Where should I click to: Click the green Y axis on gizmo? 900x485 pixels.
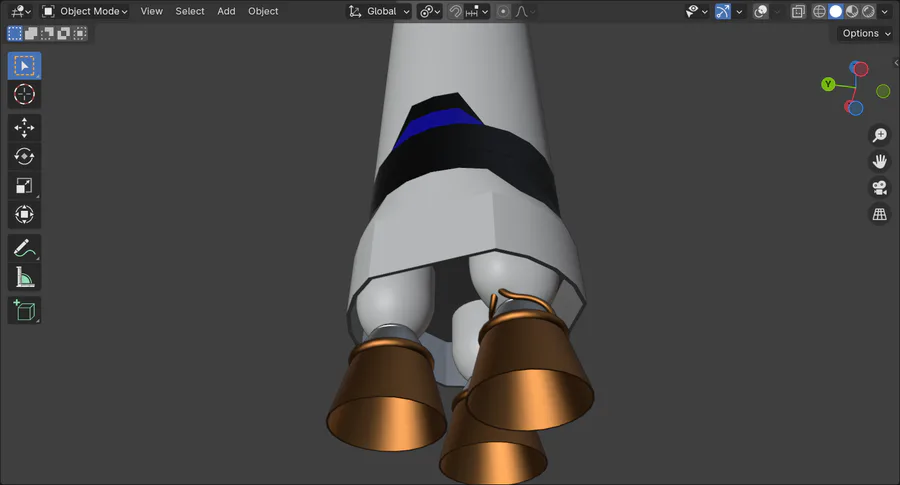tap(828, 84)
